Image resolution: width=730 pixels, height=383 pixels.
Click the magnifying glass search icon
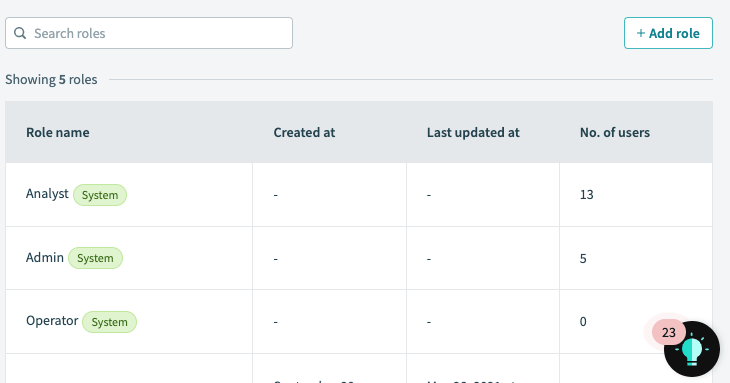click(x=20, y=33)
